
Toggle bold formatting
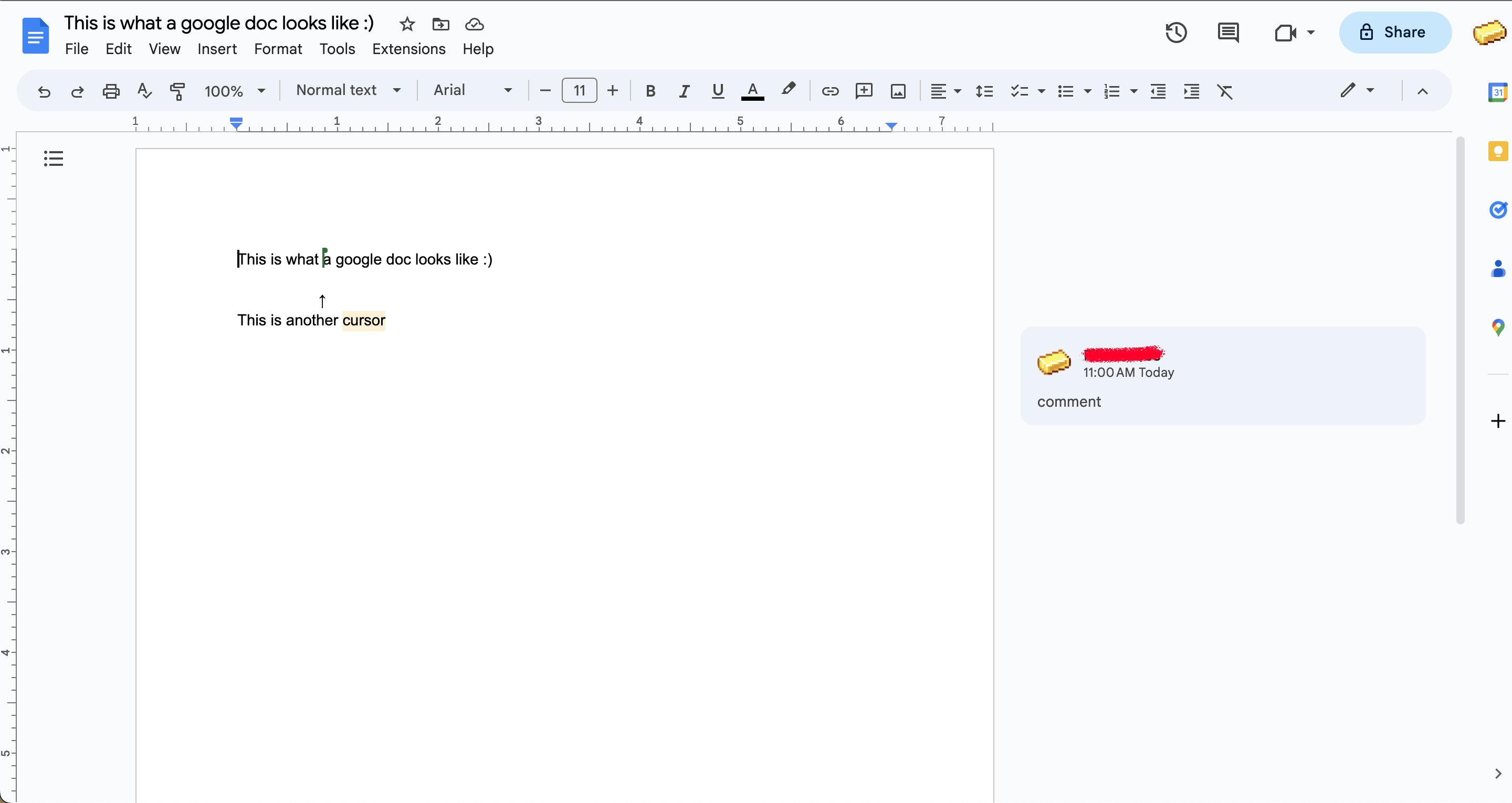650,91
